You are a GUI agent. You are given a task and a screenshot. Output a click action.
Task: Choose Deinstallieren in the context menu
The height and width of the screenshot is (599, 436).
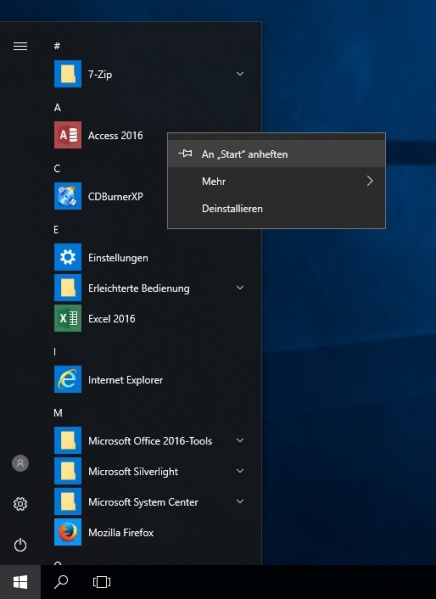276,209
